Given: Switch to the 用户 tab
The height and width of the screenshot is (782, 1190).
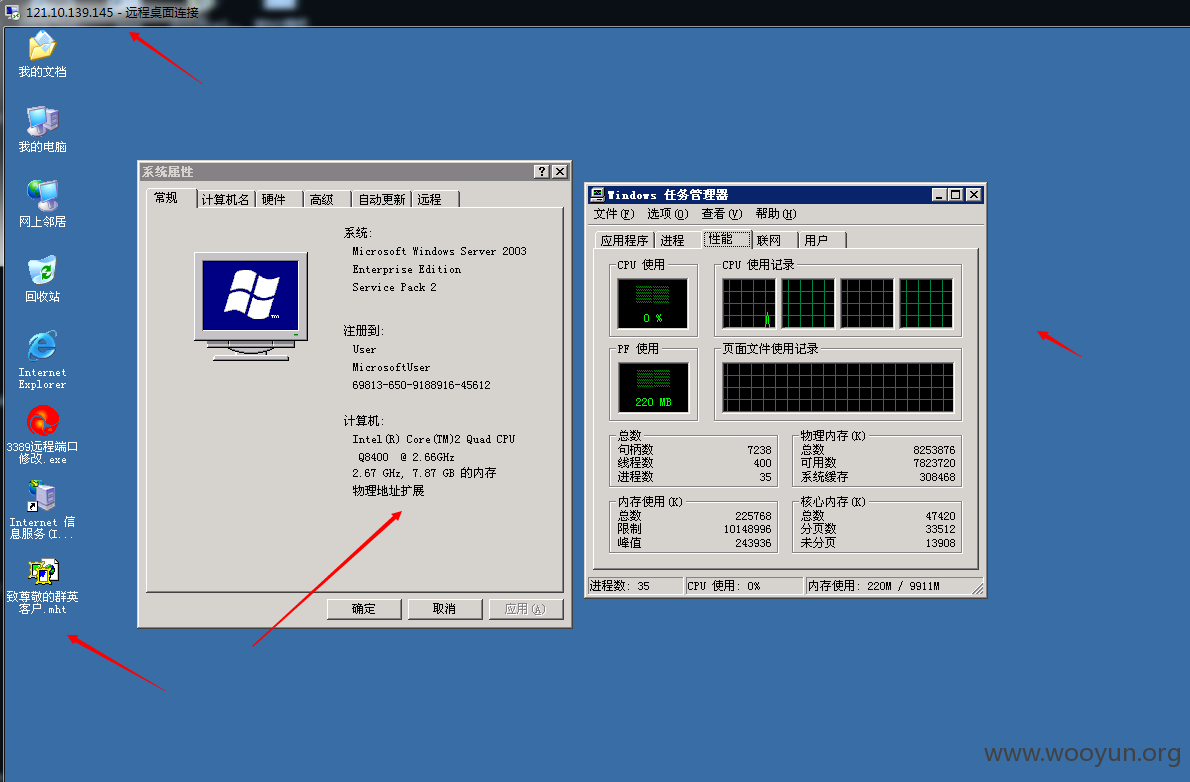Looking at the screenshot, I should (x=822, y=240).
